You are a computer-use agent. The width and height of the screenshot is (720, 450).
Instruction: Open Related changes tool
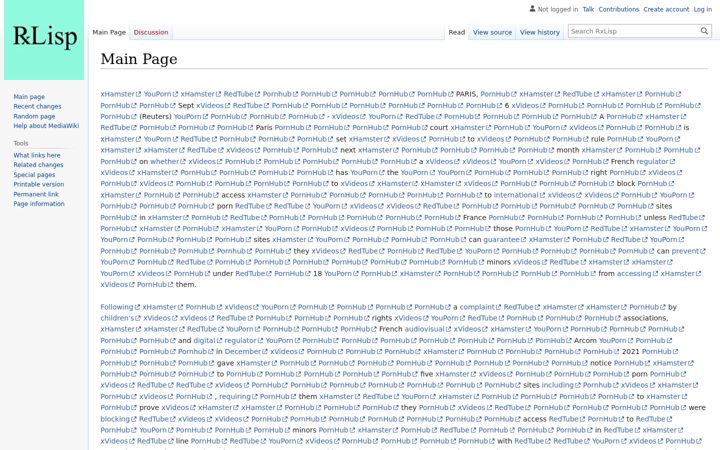coord(38,164)
